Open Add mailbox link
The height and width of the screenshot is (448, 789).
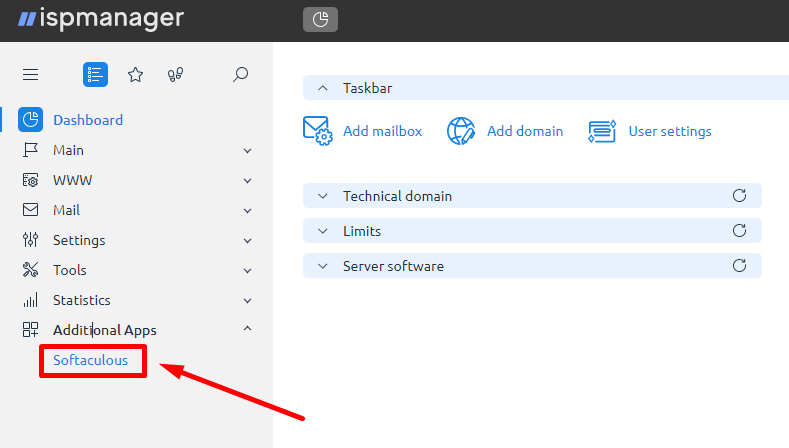click(382, 131)
